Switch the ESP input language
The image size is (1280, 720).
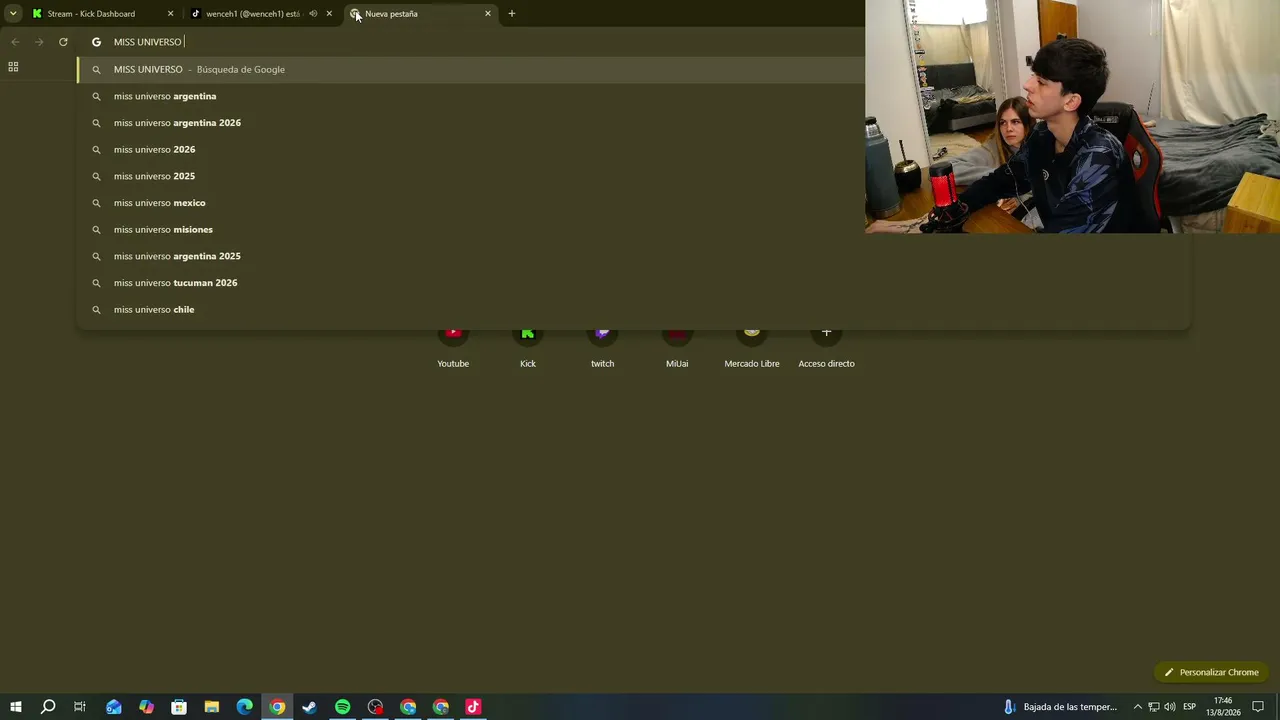[x=1190, y=707]
